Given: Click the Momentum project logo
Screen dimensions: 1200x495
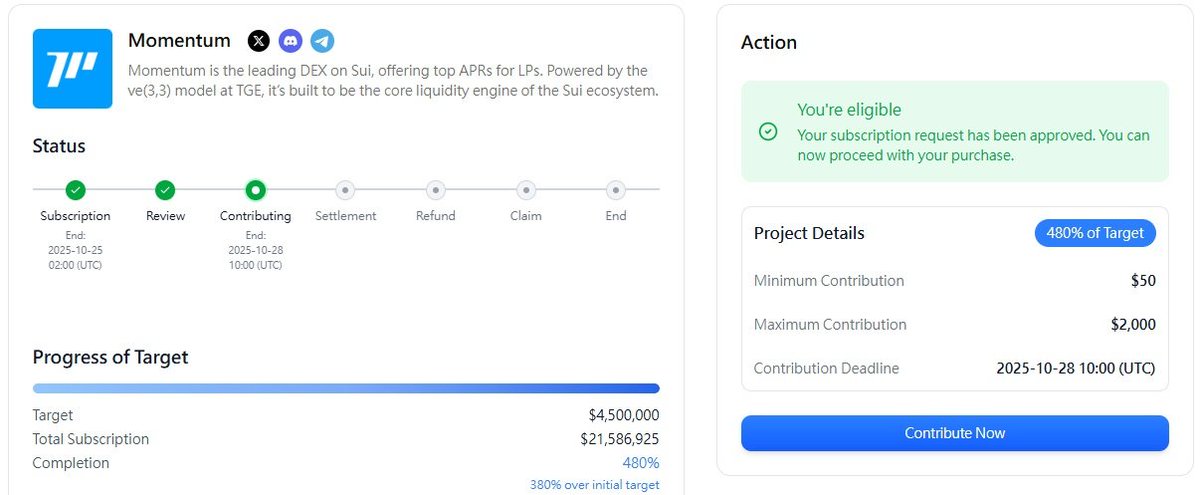Looking at the screenshot, I should 72,69.
